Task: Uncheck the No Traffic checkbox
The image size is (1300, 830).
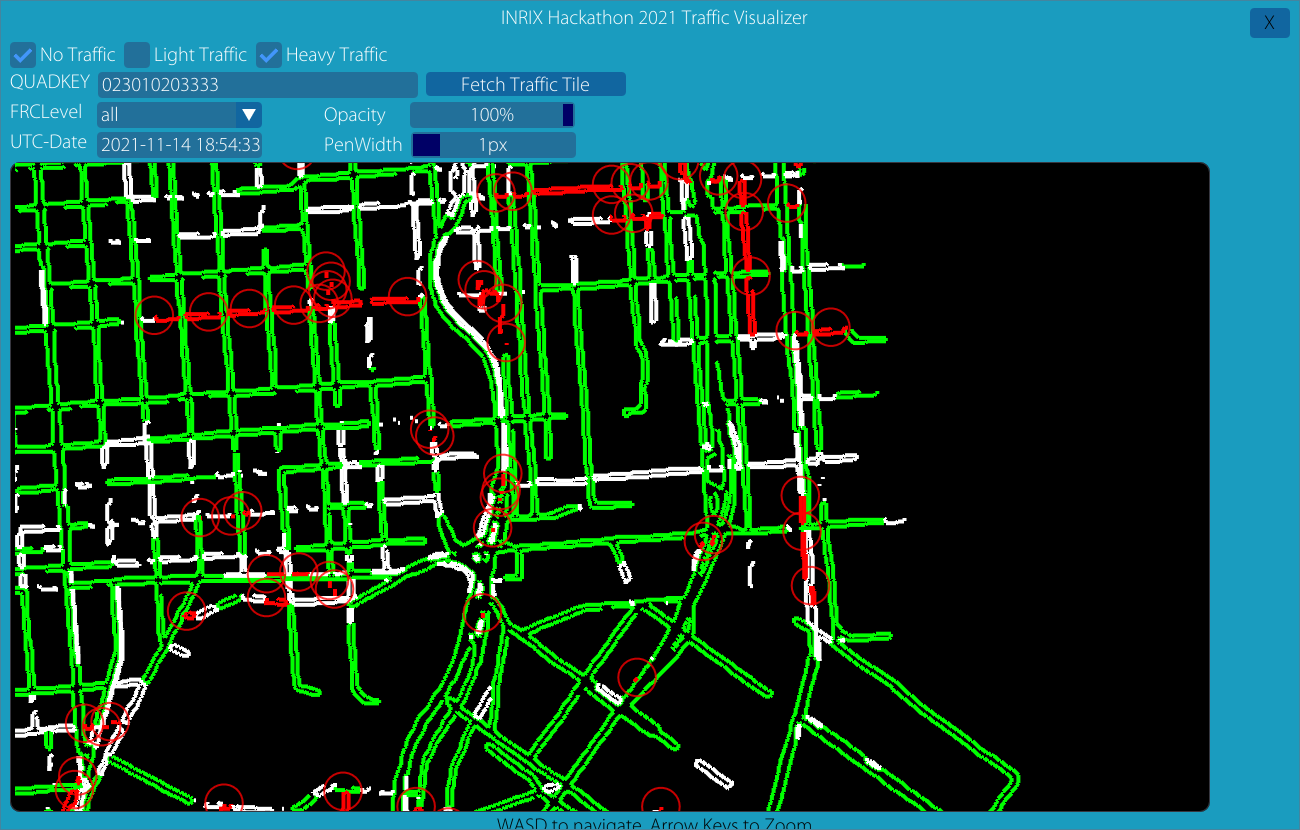Action: 23,55
